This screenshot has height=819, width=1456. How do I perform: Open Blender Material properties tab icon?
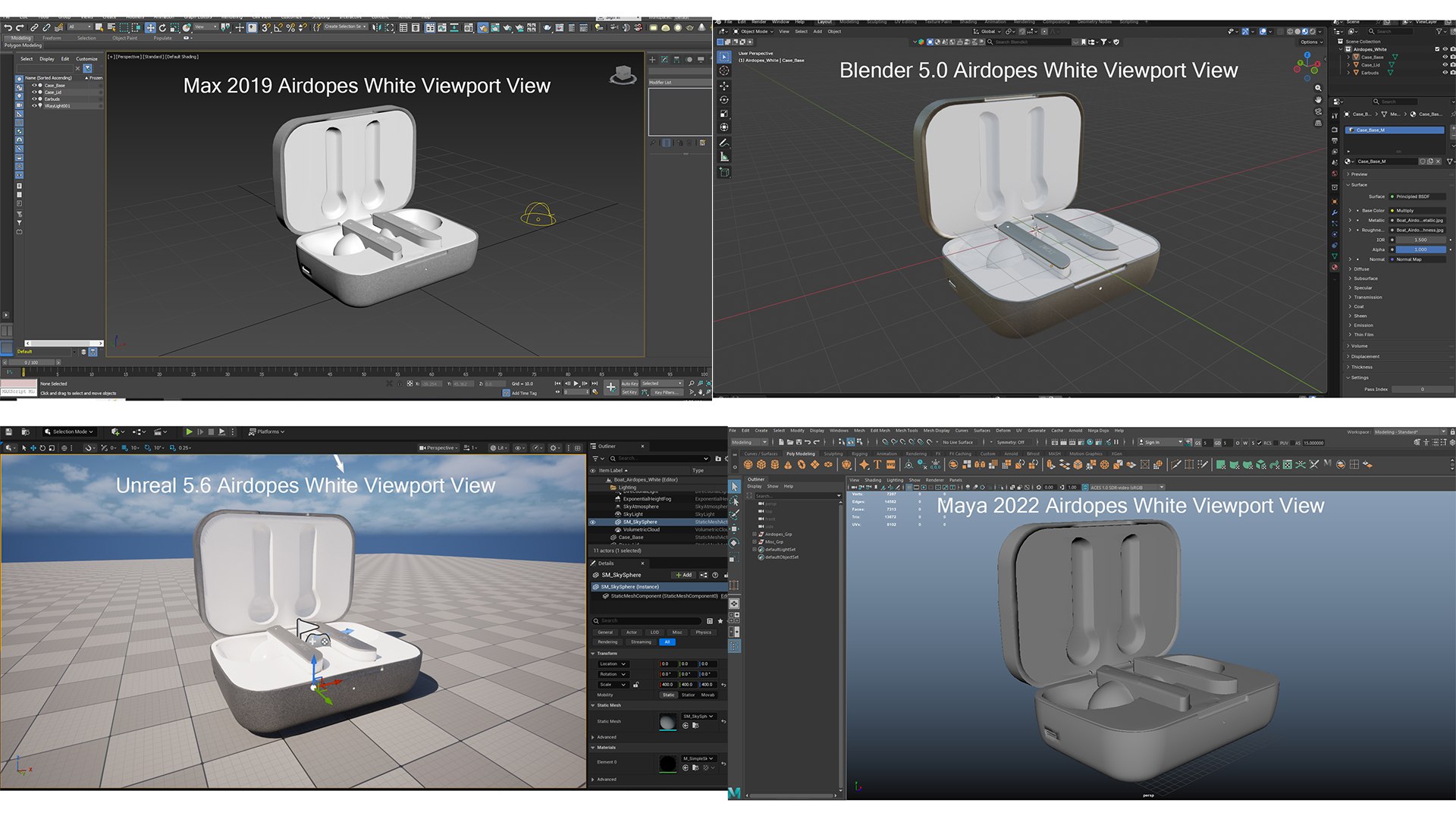coord(1335,267)
